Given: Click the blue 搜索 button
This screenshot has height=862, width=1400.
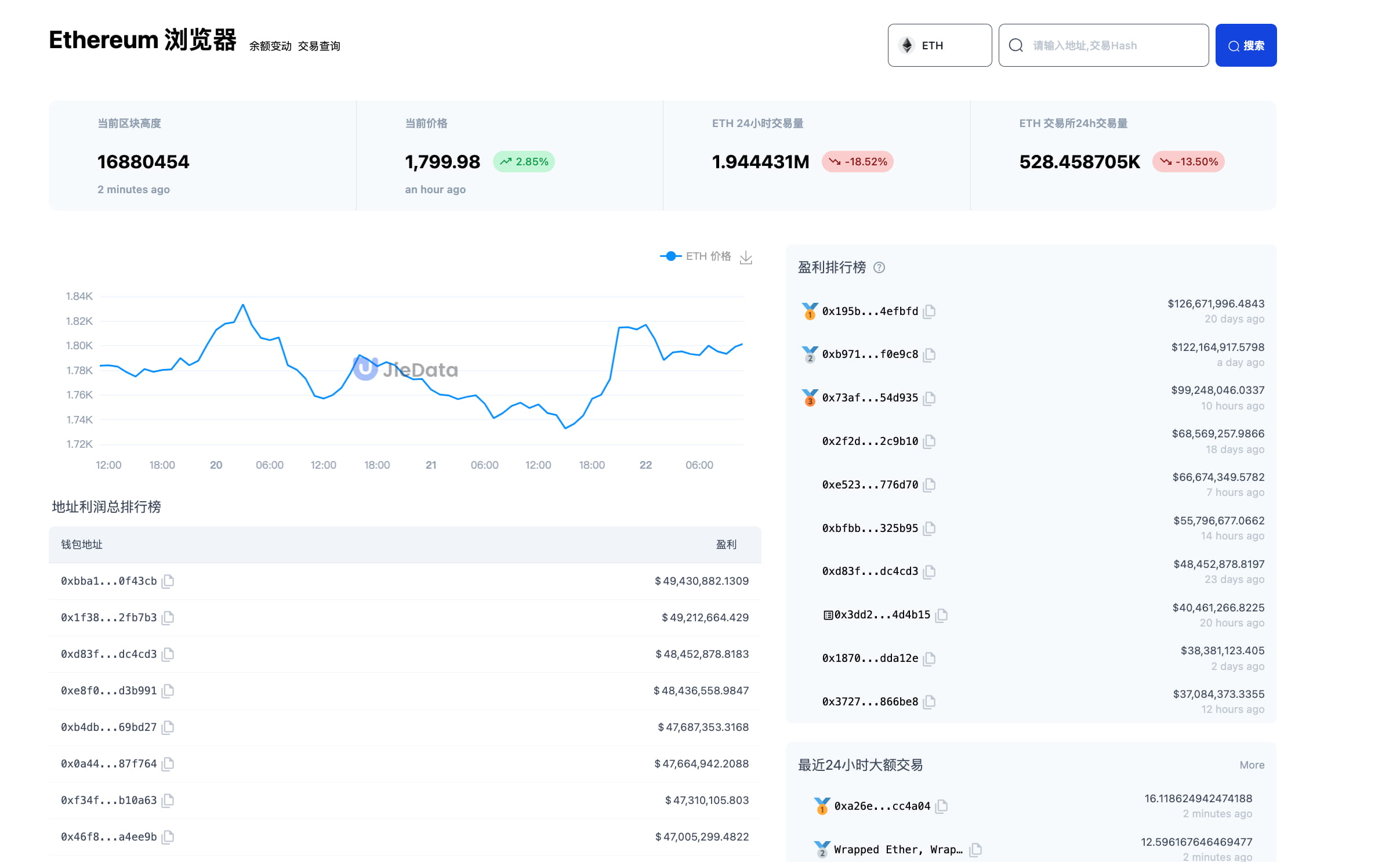Looking at the screenshot, I should tap(1246, 45).
